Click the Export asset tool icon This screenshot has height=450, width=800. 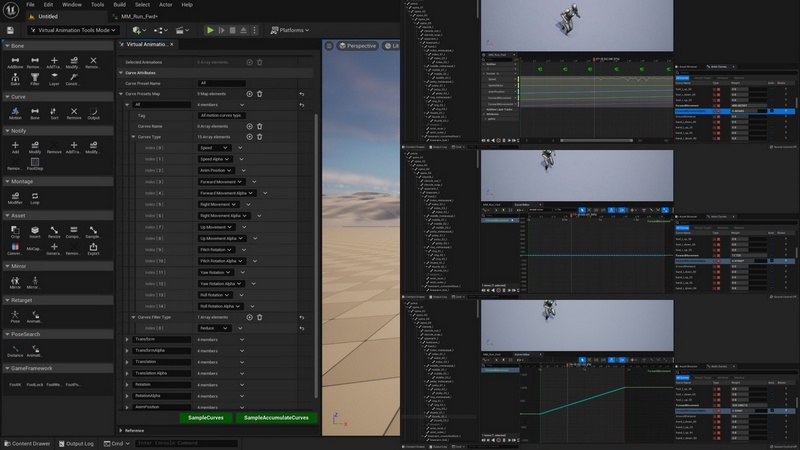click(x=93, y=245)
